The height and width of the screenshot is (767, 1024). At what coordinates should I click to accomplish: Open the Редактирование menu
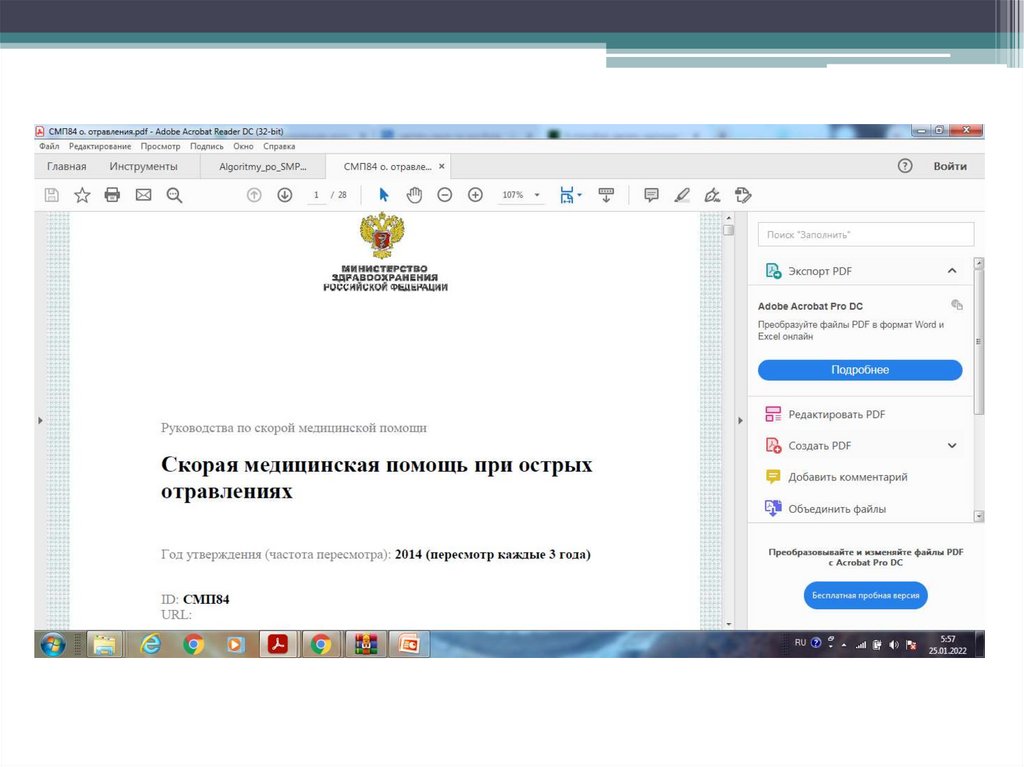pos(100,146)
